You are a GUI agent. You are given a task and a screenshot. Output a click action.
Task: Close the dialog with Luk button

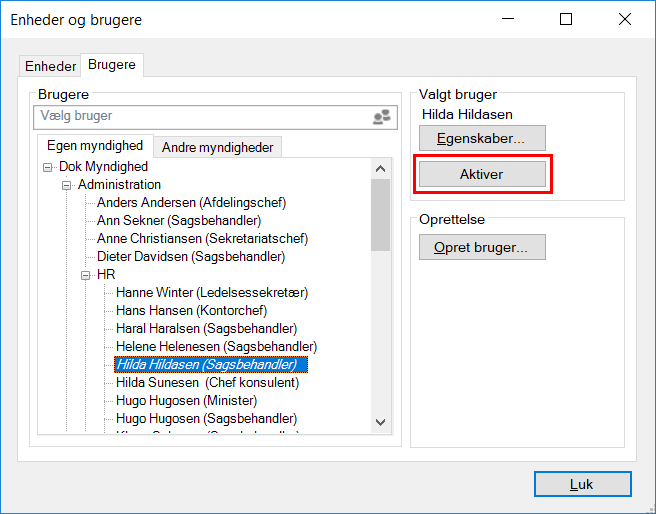click(582, 484)
